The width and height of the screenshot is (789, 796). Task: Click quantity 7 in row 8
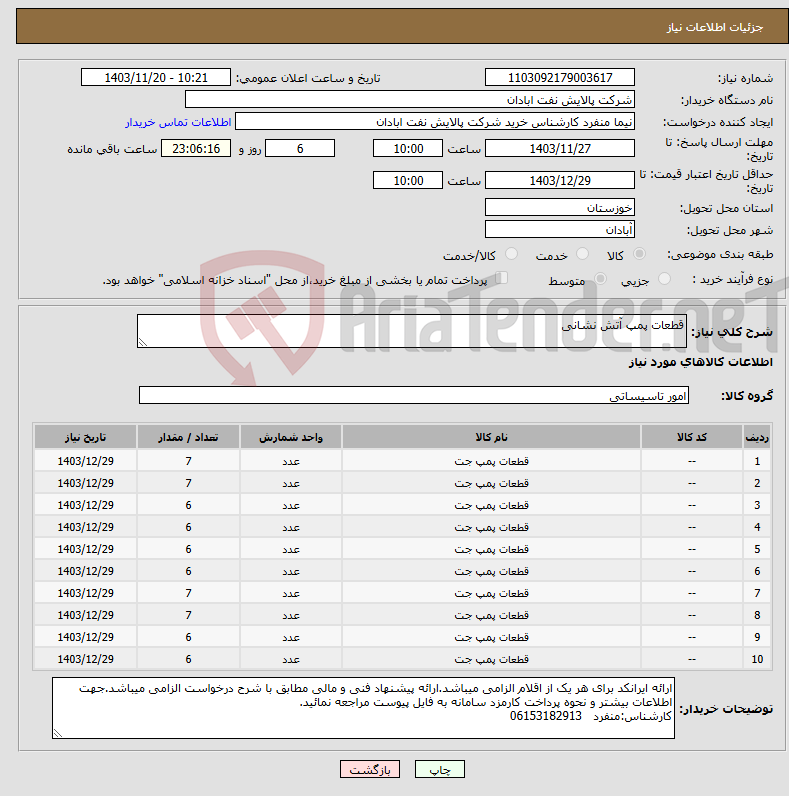(188, 615)
